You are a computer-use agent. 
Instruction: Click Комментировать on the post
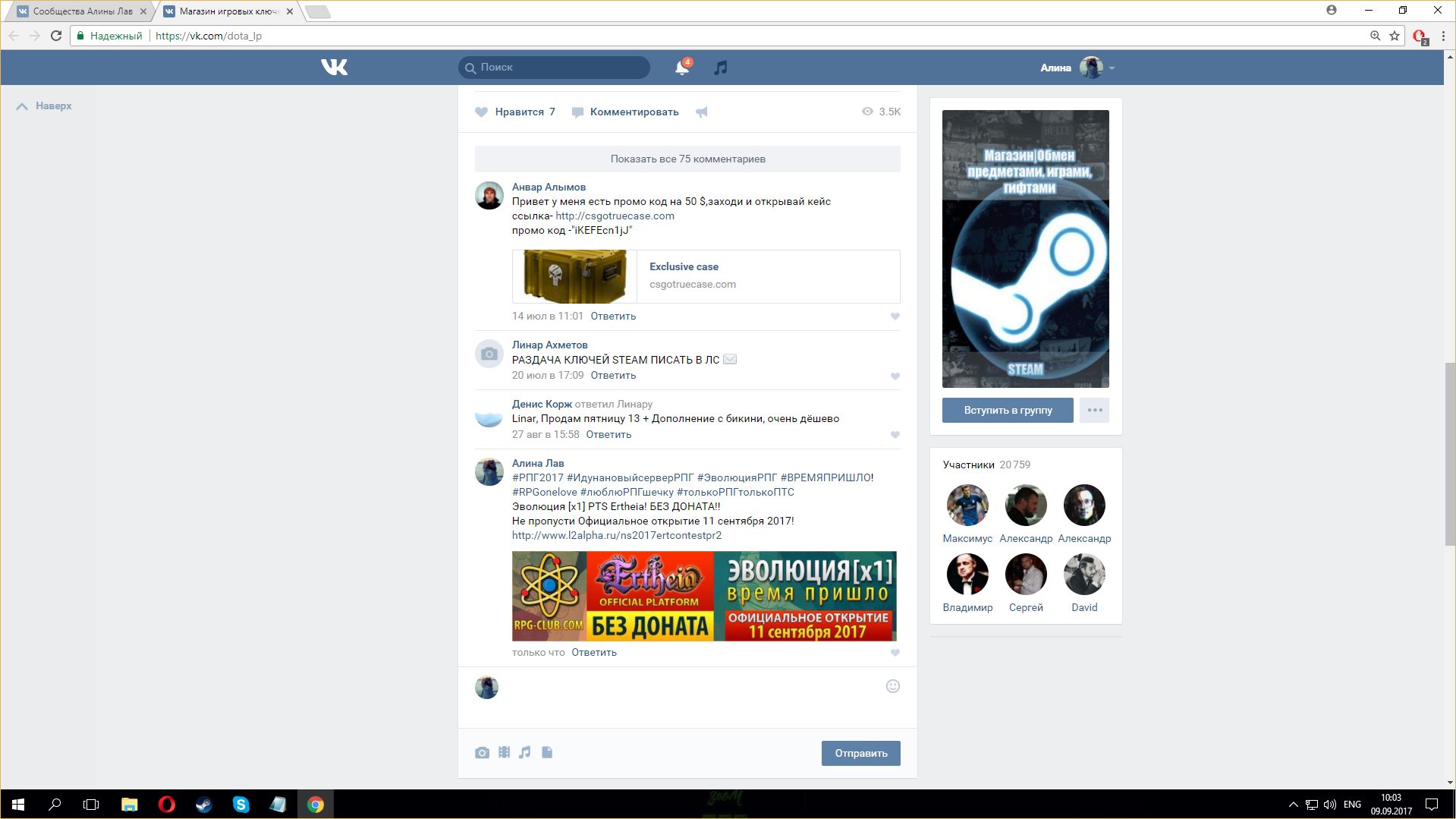click(625, 112)
